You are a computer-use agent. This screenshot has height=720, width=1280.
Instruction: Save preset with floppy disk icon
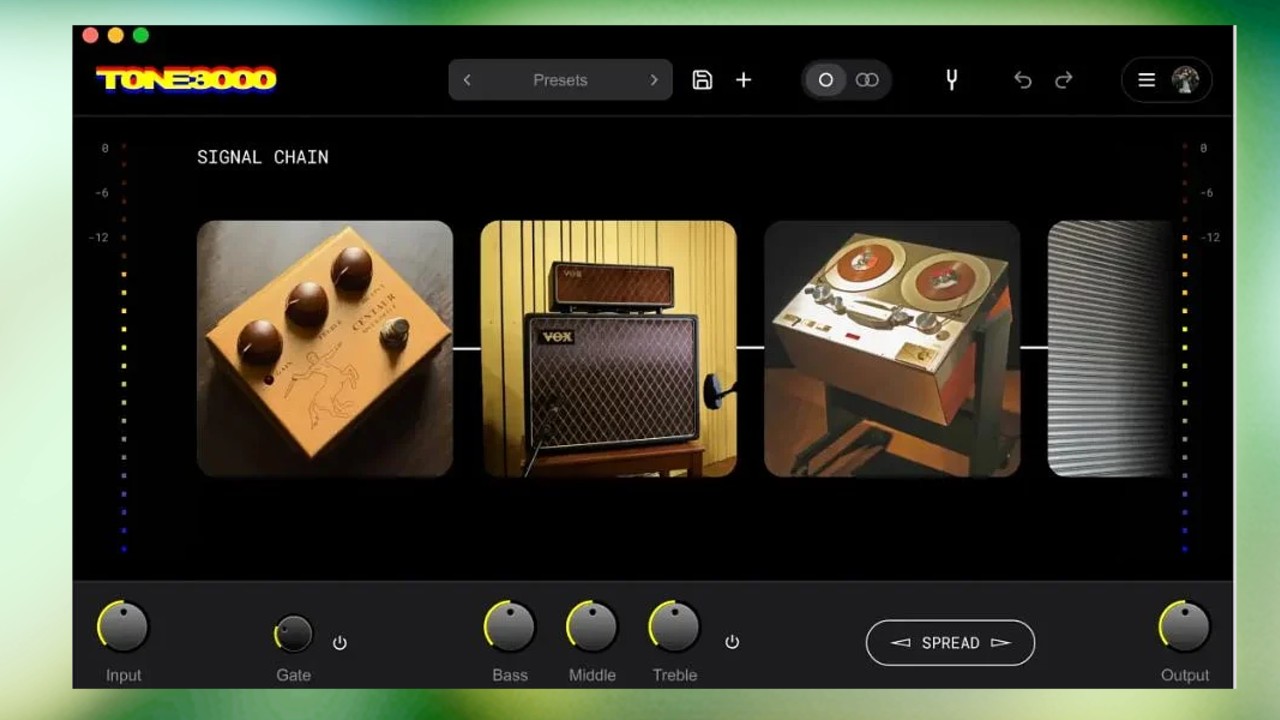pos(702,80)
